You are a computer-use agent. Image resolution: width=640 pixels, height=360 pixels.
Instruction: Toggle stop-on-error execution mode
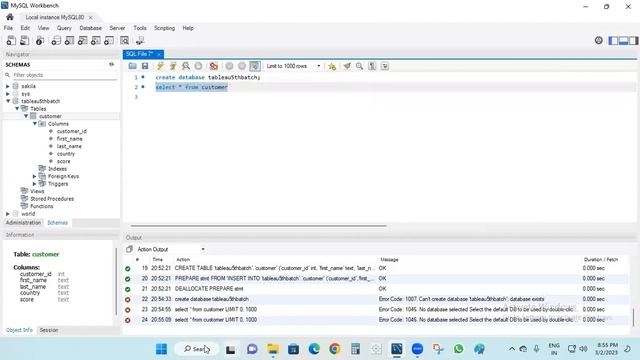tap(213, 66)
